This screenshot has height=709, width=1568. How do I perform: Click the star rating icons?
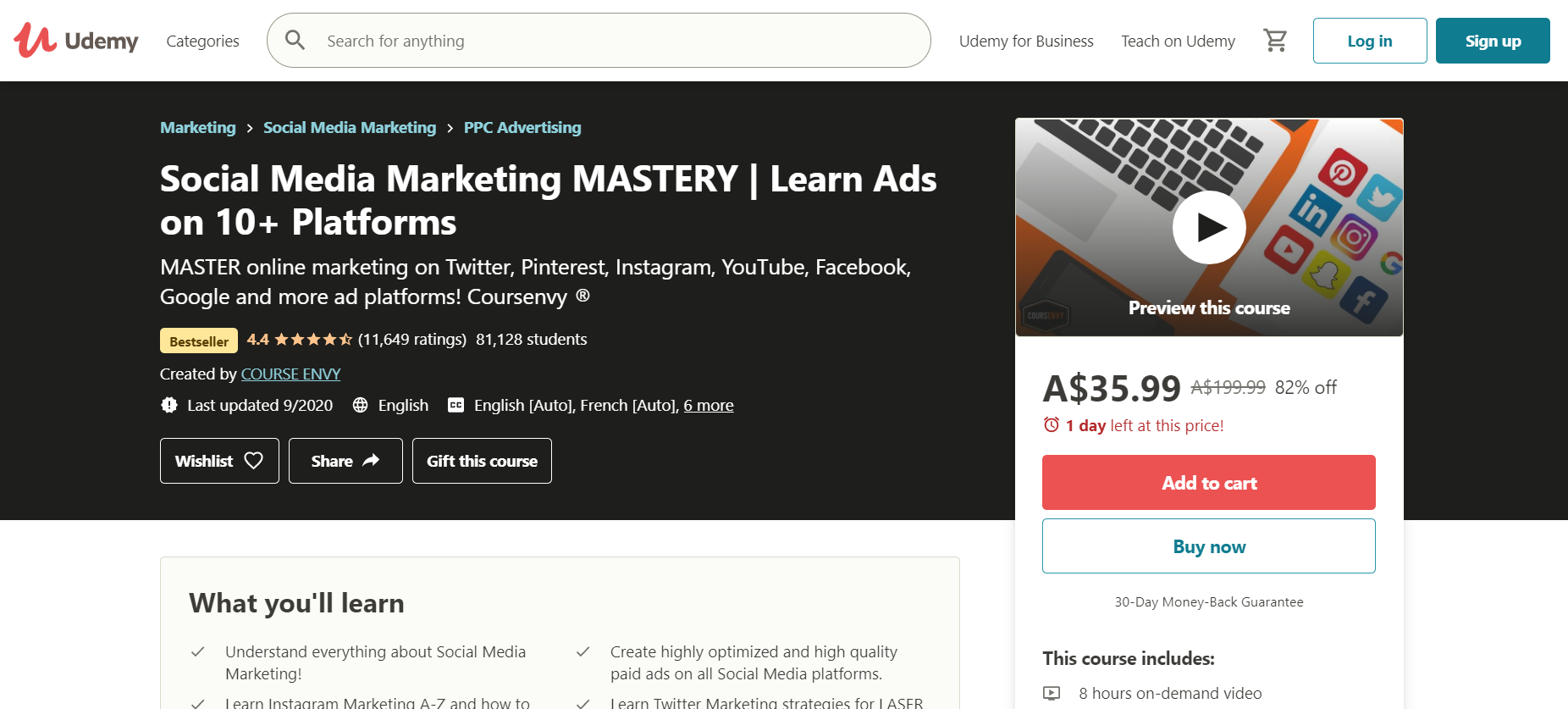coord(313,340)
